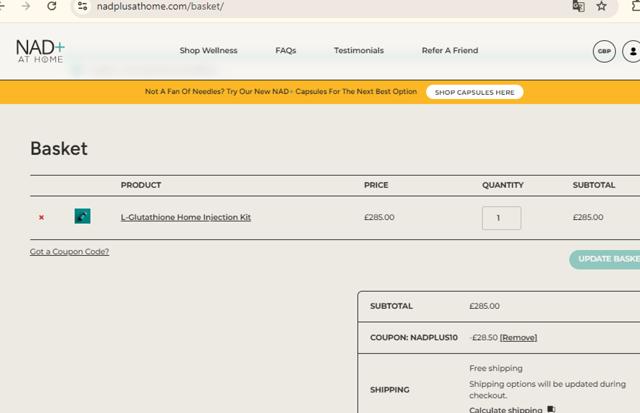This screenshot has width=640, height=413.
Task: Open the GBP currency selector
Action: tap(604, 51)
